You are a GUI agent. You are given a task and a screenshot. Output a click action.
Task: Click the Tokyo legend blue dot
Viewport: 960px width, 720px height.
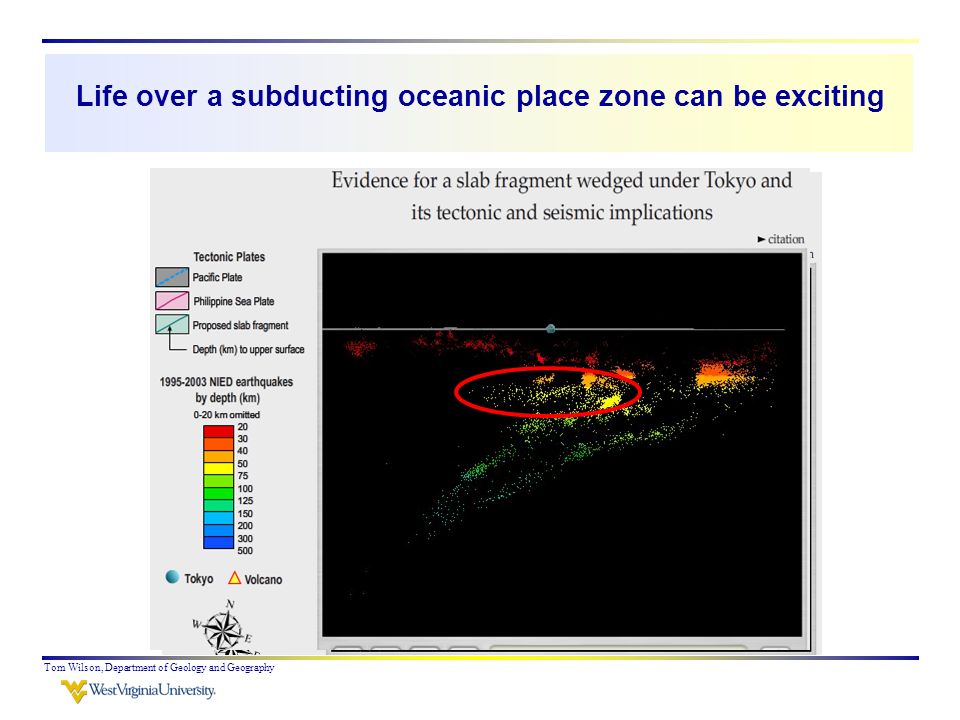(x=172, y=577)
